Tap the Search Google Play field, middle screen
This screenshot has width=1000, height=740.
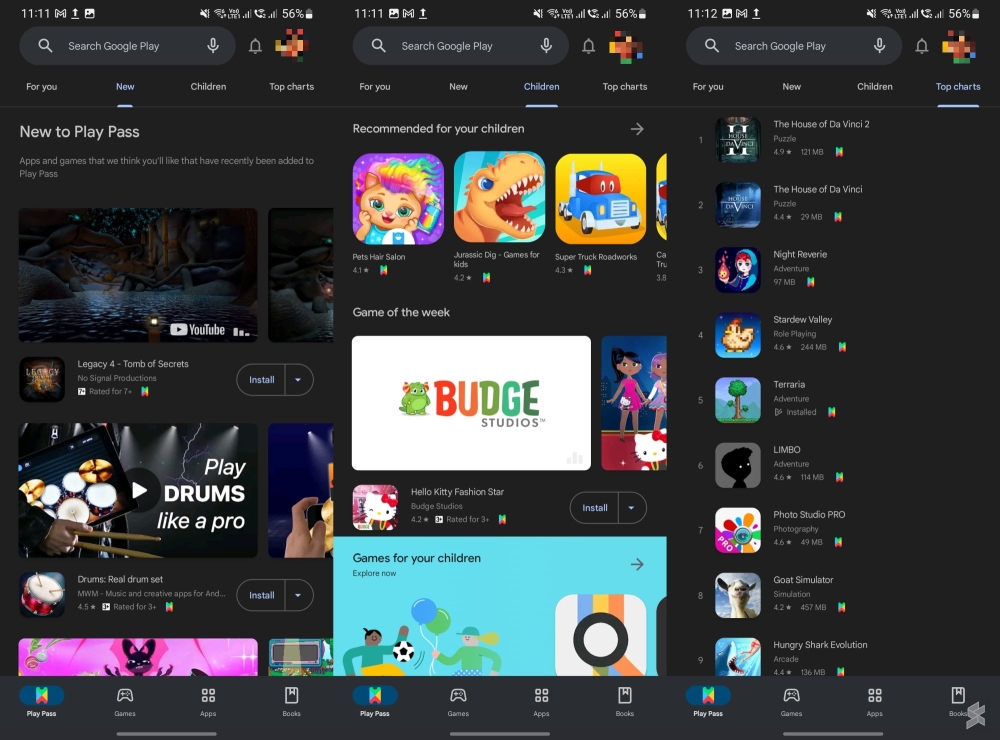pyautogui.click(x=460, y=46)
